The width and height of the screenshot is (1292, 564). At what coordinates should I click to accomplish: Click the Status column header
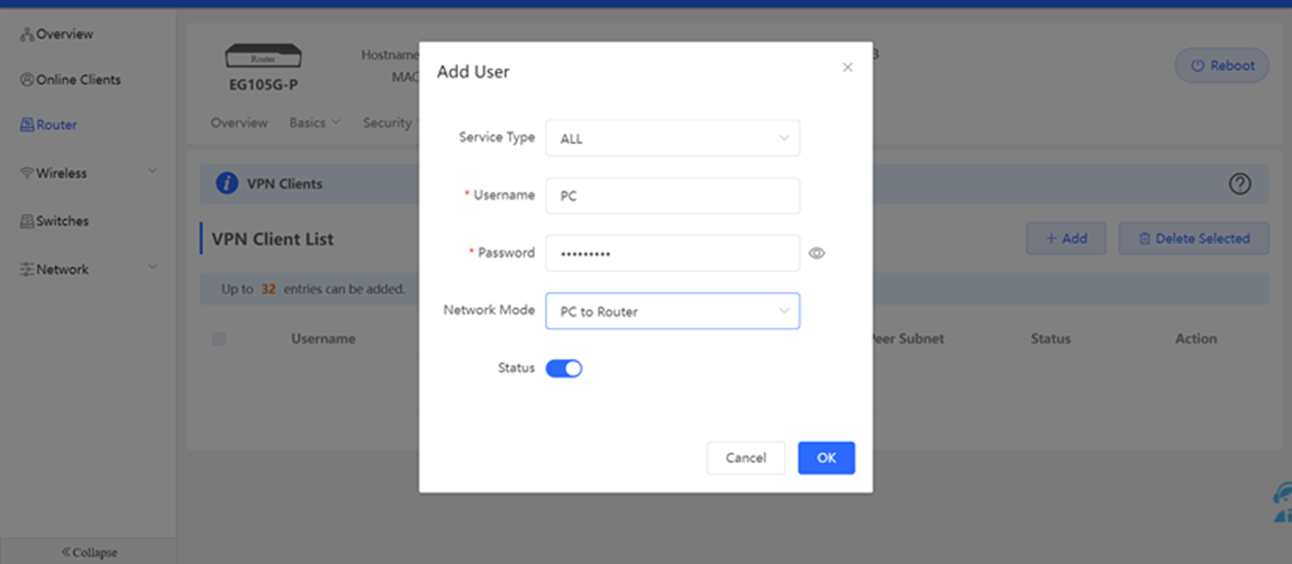[1050, 339]
